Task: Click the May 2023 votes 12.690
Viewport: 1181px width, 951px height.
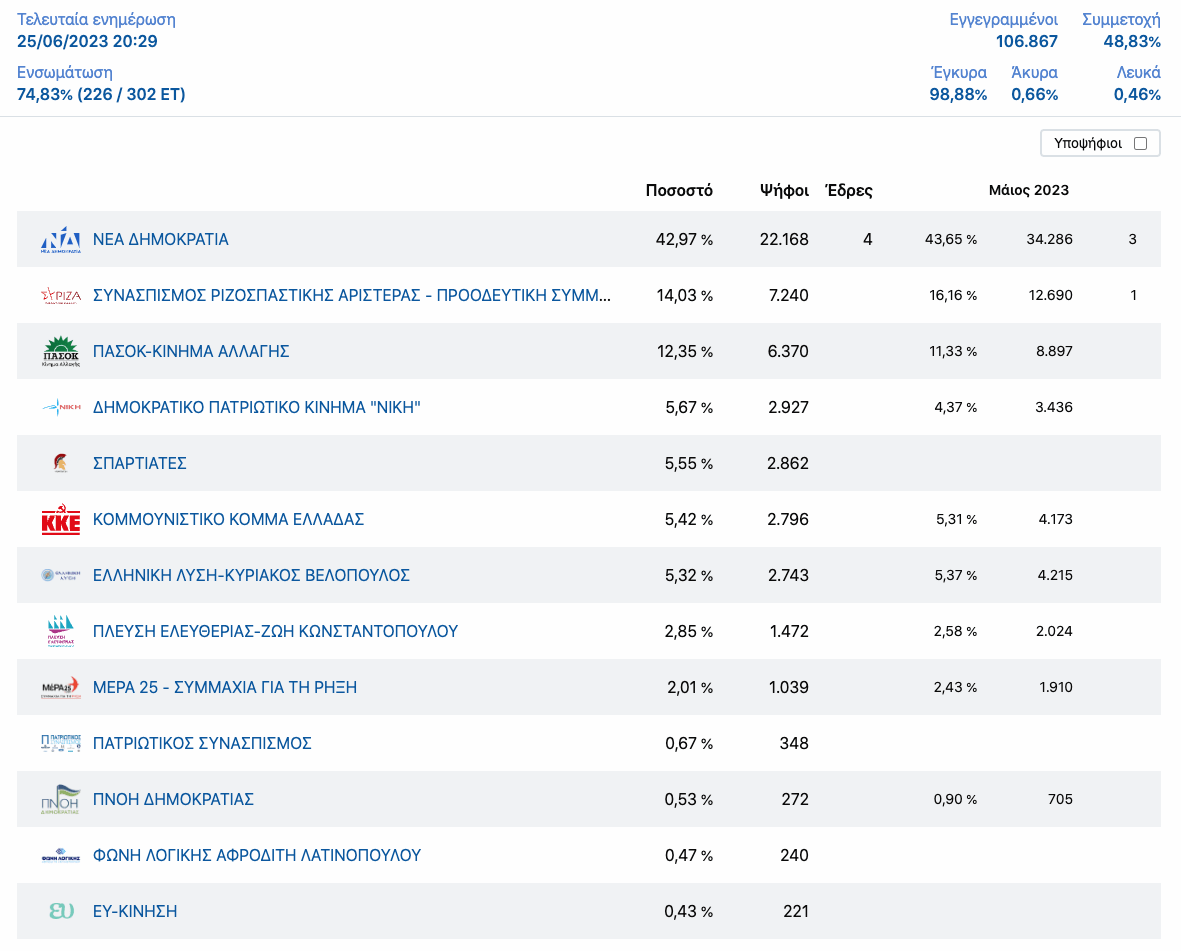Action: (x=1051, y=295)
